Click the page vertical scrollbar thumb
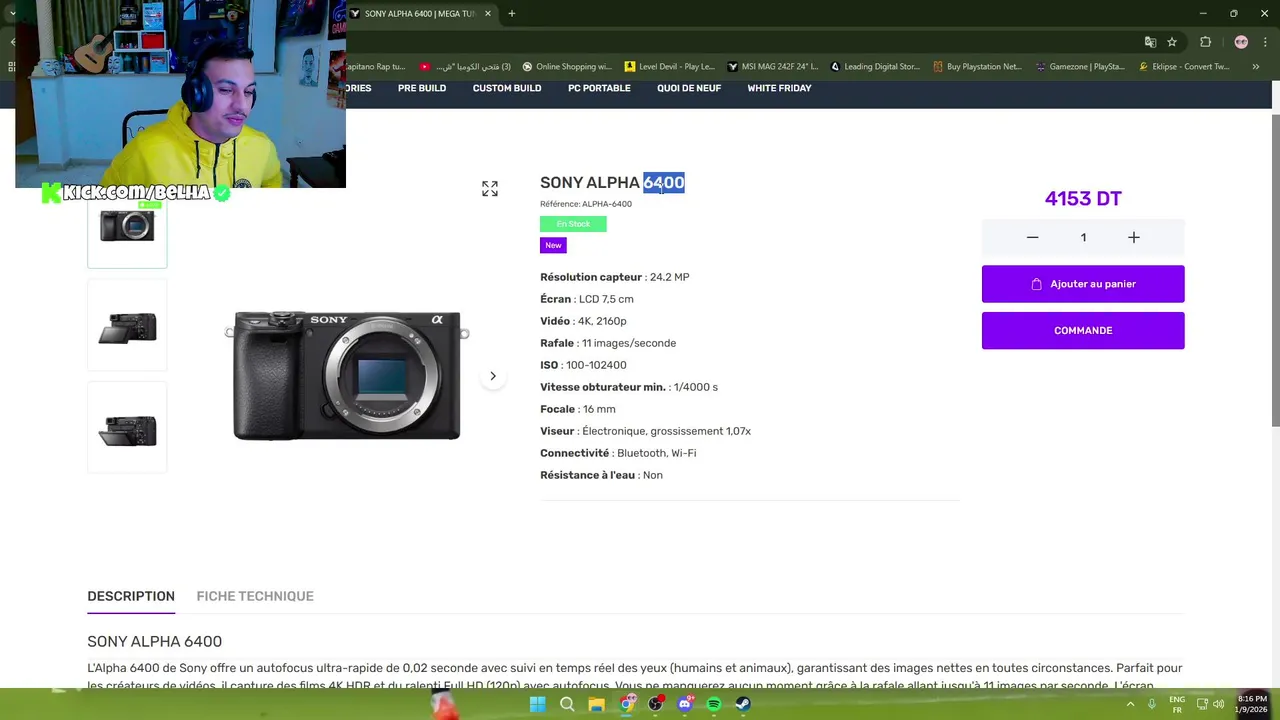 pyautogui.click(x=1275, y=270)
